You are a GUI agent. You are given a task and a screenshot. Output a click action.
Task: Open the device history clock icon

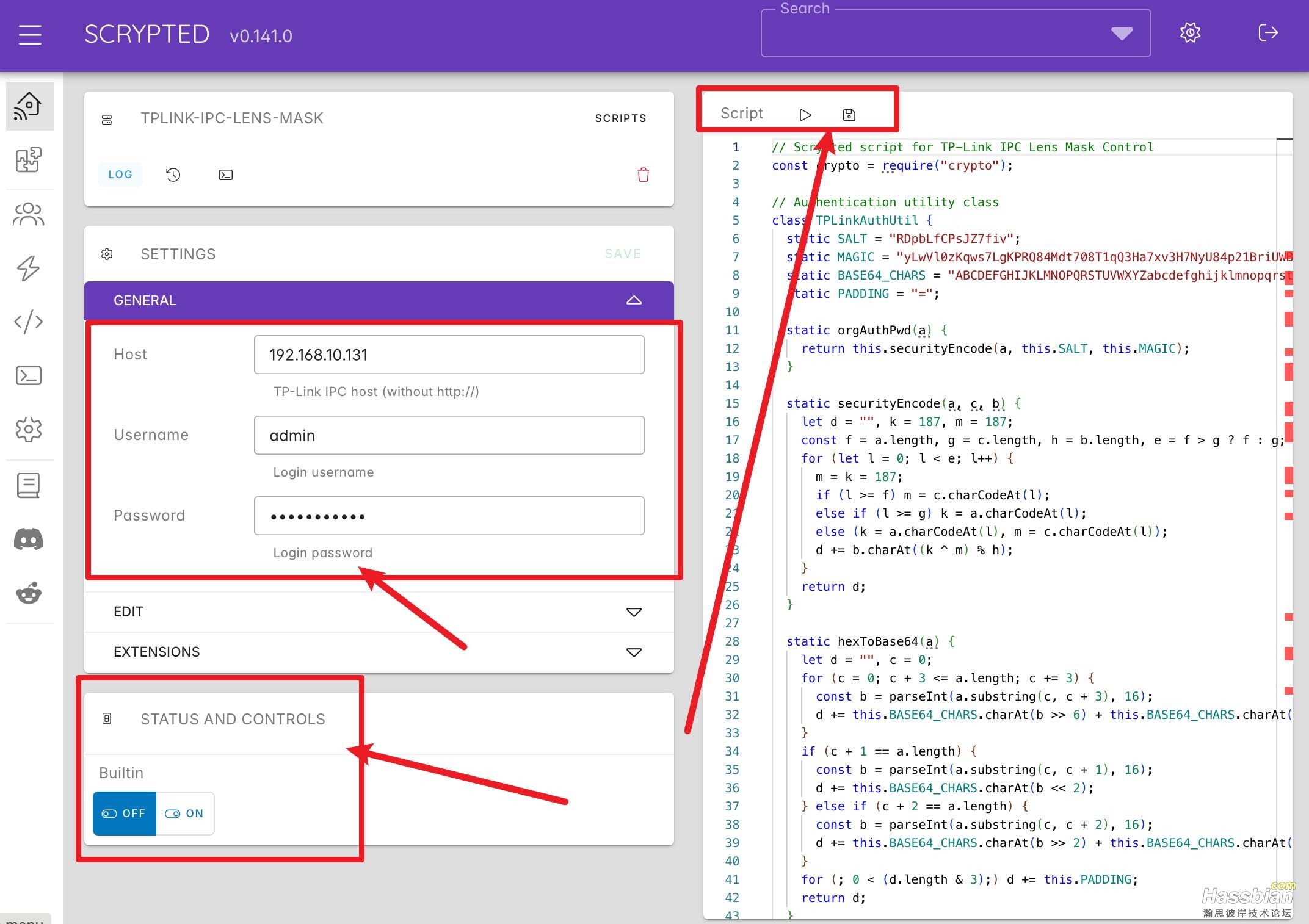tap(173, 175)
